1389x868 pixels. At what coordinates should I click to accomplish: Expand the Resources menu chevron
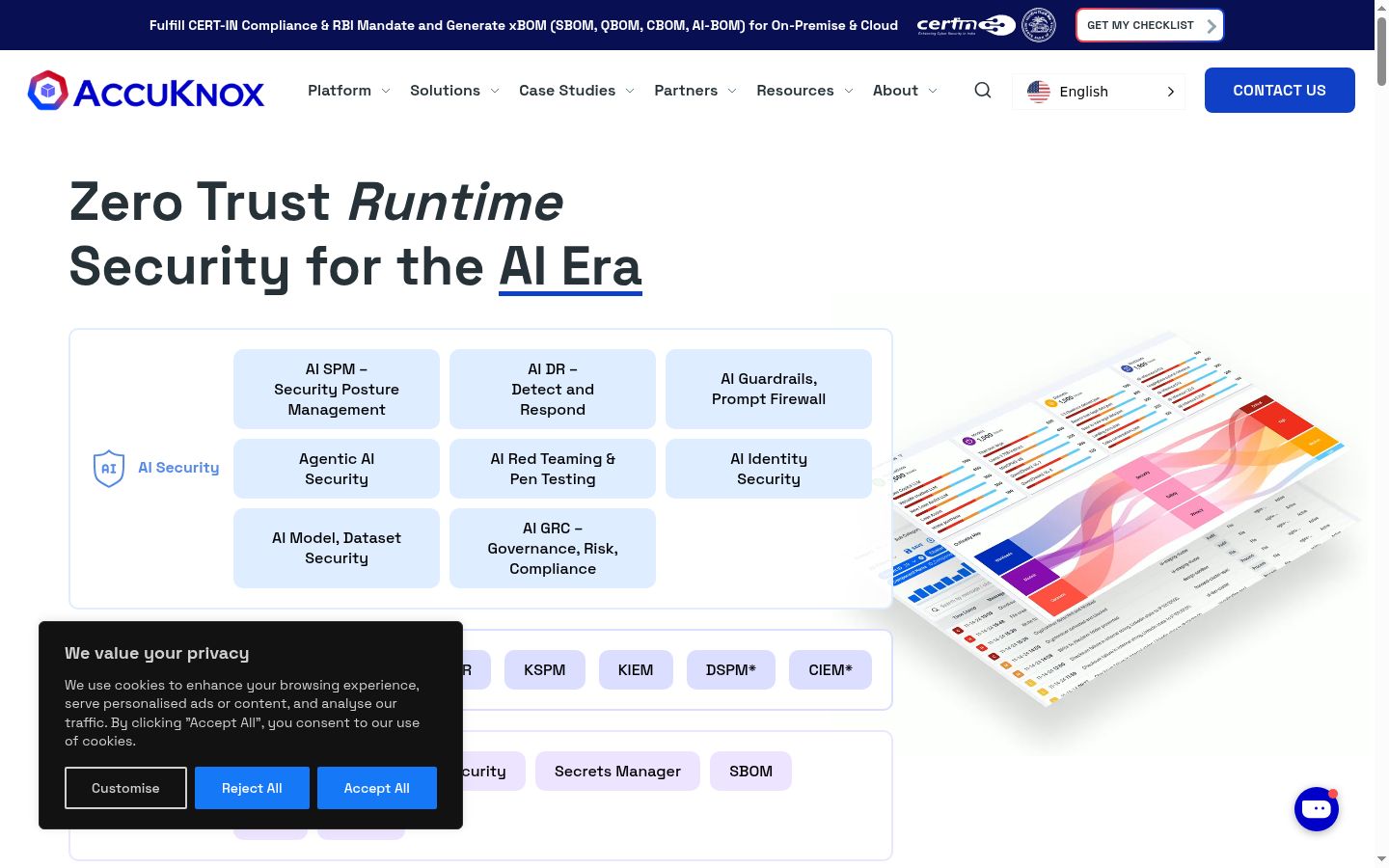[x=849, y=91]
